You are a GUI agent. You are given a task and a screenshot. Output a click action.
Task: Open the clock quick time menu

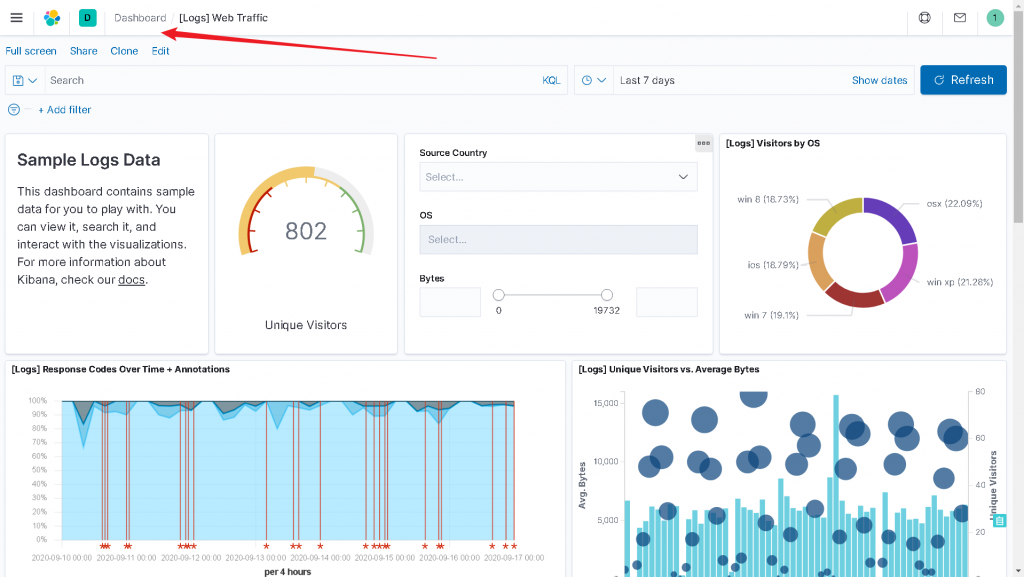point(594,80)
